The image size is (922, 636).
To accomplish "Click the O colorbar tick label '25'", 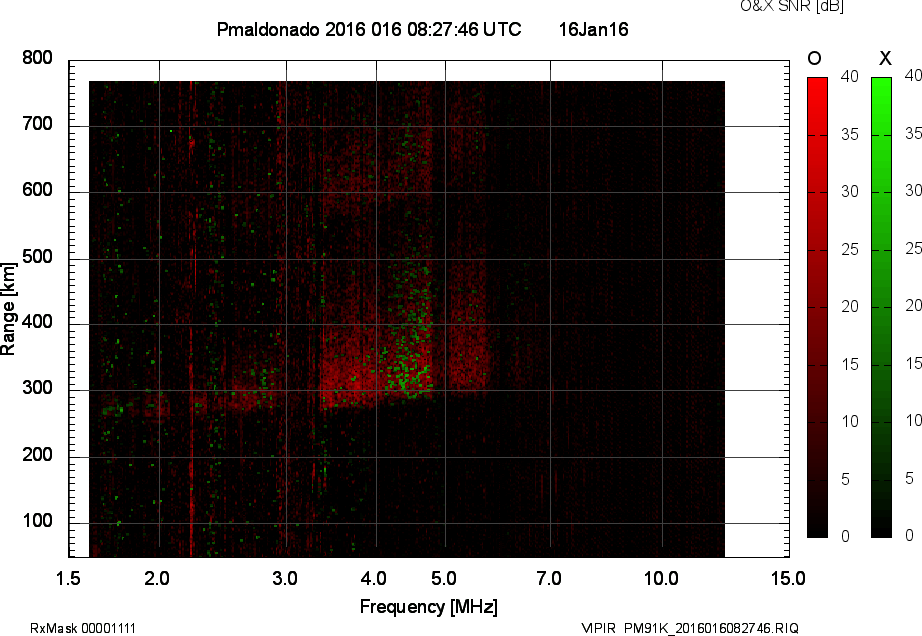I will [x=850, y=250].
